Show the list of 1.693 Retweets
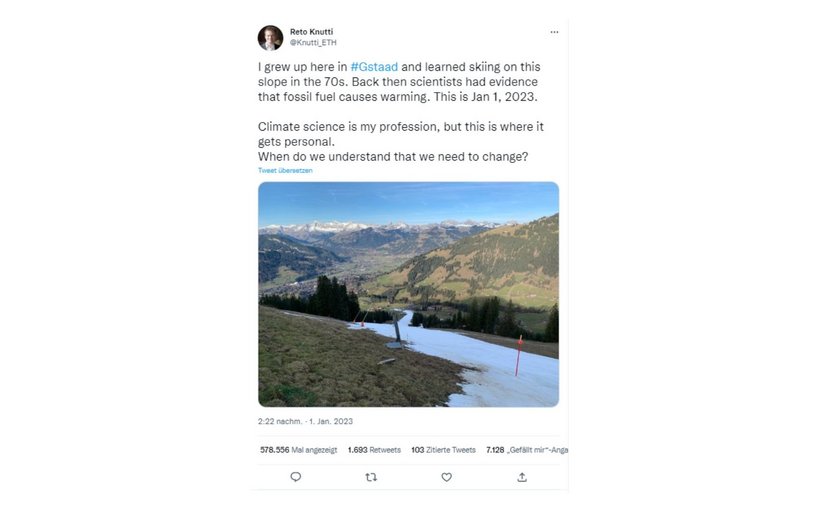This screenshot has width=820, height=513. pyautogui.click(x=374, y=450)
